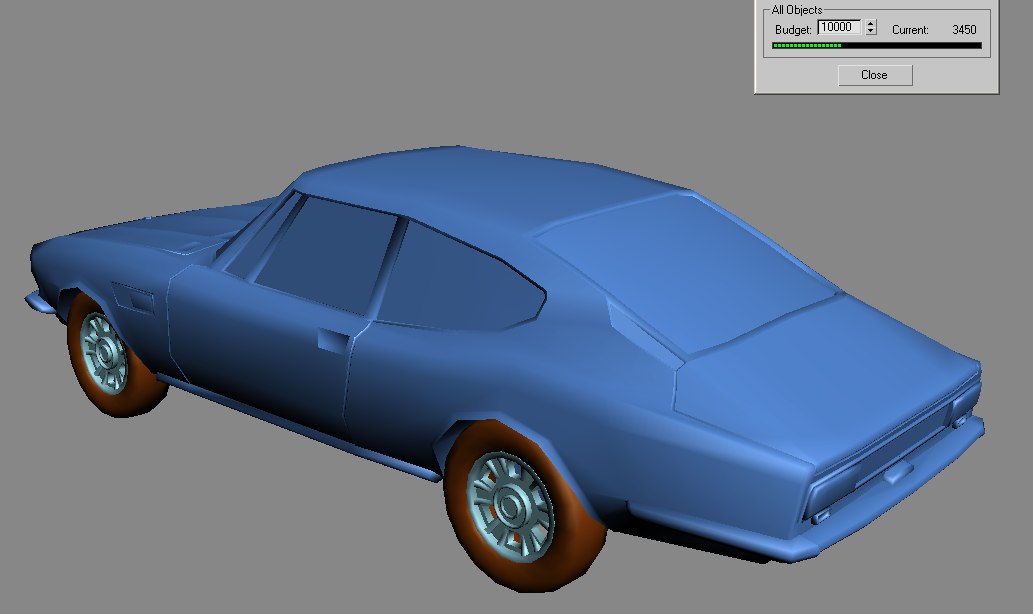1033x614 pixels.
Task: Click the All Objects group label
Action: pyautogui.click(x=797, y=10)
